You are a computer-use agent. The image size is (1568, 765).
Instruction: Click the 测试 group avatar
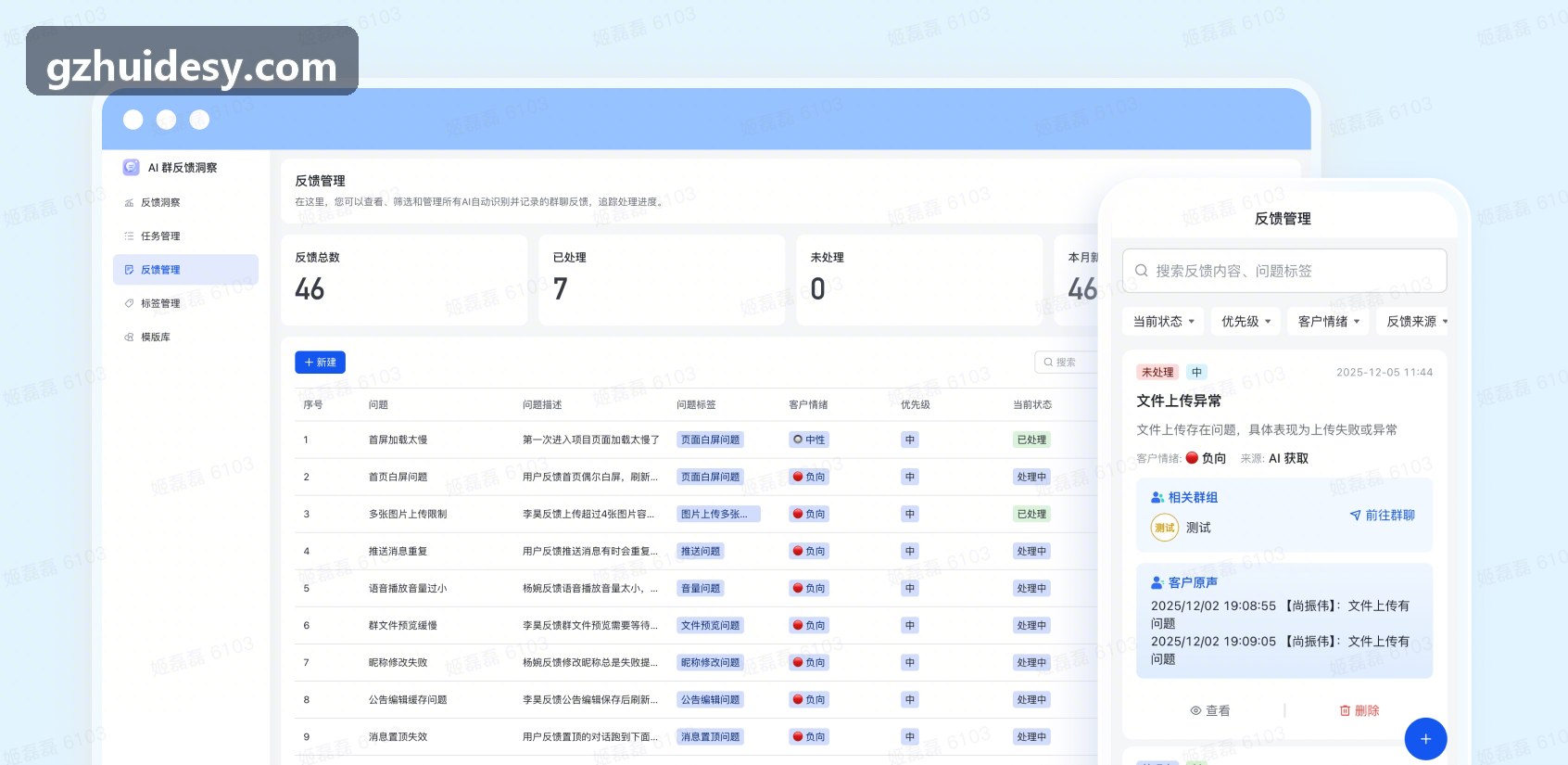[1165, 528]
